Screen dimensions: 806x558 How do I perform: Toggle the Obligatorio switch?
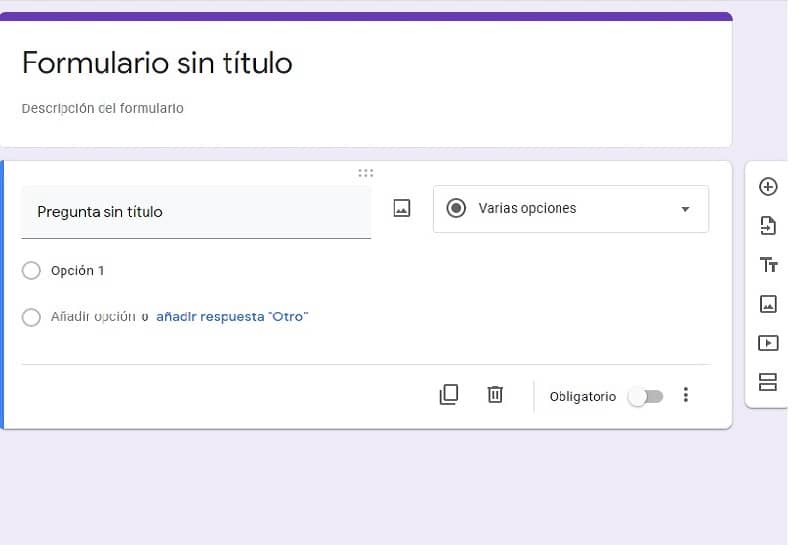point(646,397)
